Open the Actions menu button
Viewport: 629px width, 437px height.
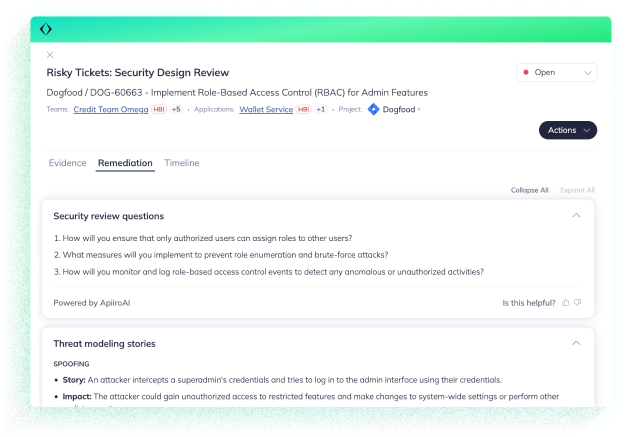tap(568, 130)
